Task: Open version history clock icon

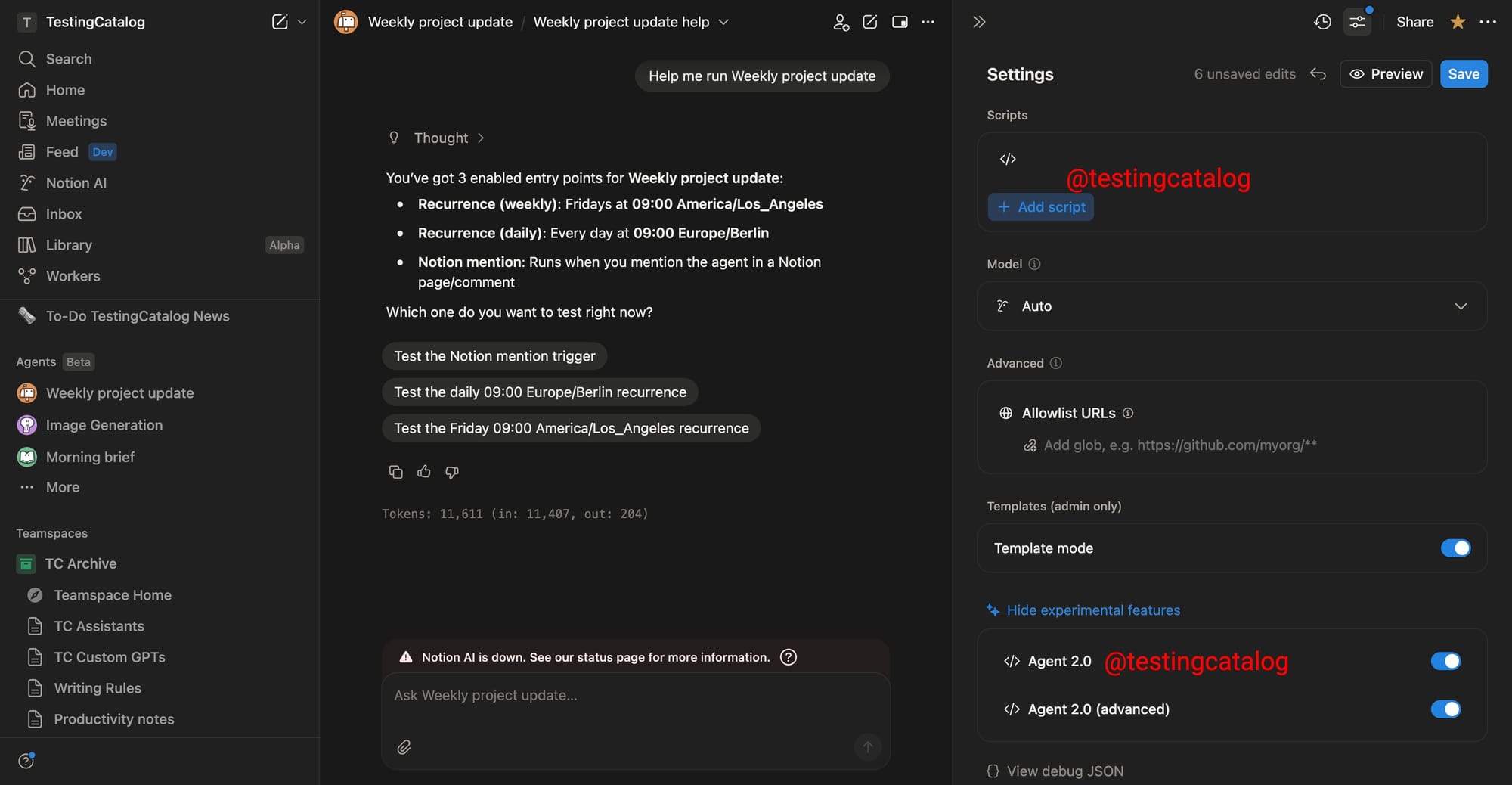Action: (1322, 22)
